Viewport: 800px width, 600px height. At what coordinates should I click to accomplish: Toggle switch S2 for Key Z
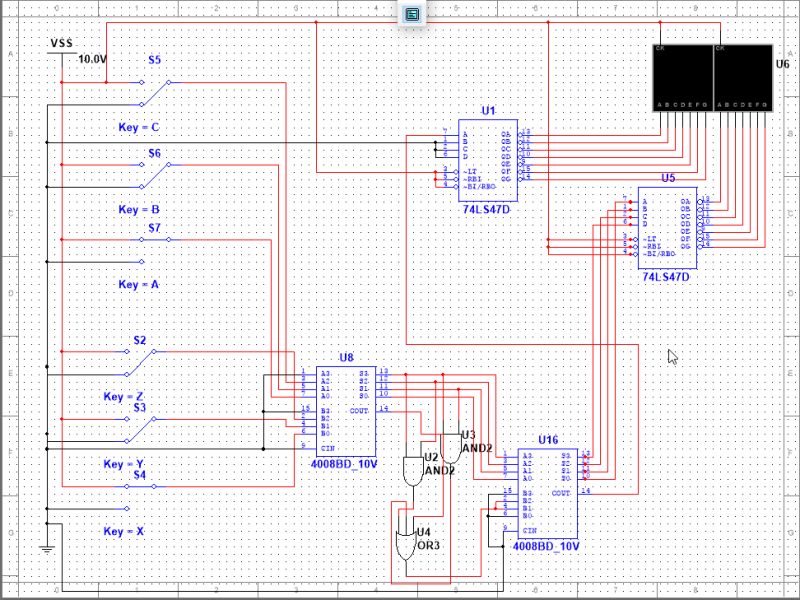(x=140, y=365)
